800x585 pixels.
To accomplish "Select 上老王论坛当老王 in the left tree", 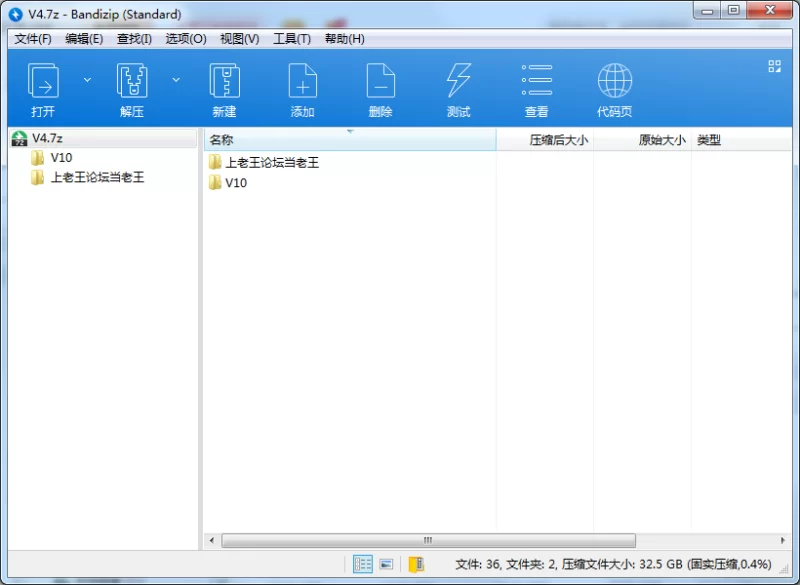I will (x=87, y=177).
